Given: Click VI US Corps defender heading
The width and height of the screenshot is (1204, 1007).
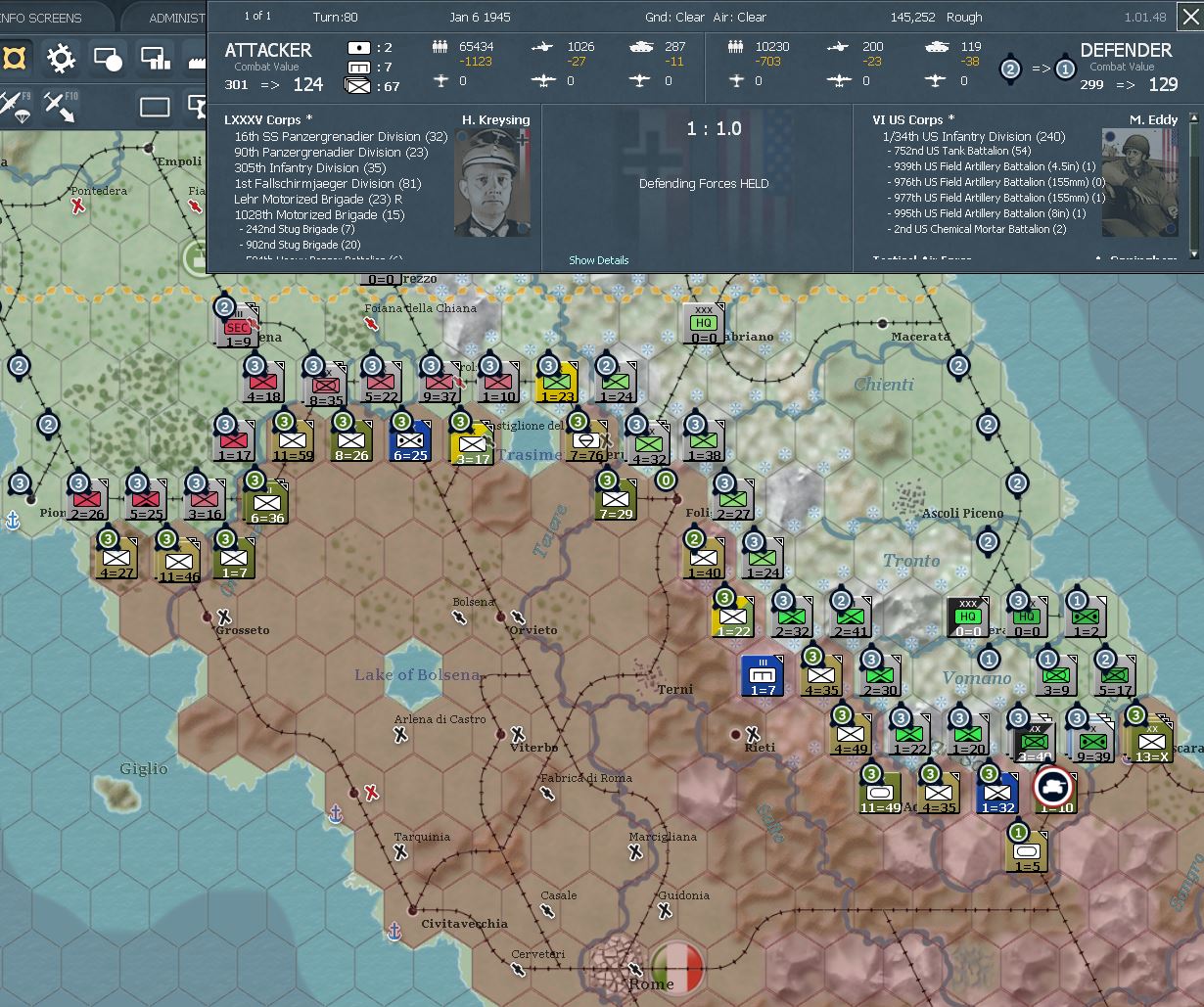Looking at the screenshot, I should [913, 120].
